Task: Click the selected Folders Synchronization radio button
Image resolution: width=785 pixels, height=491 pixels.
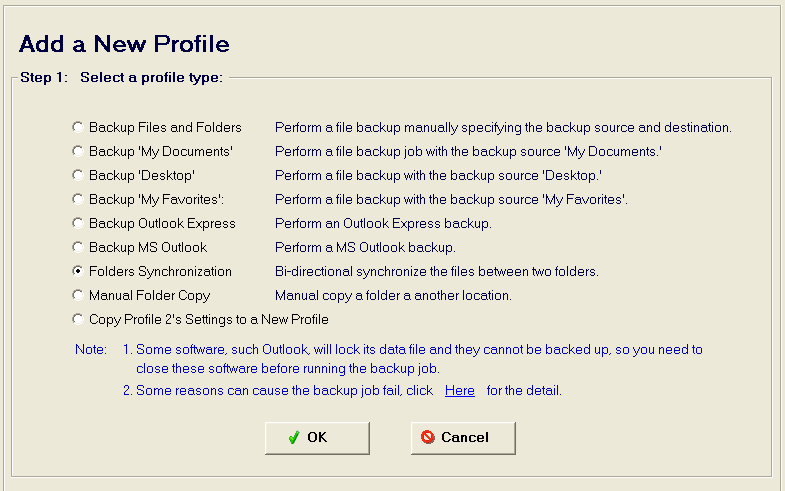Action: (x=78, y=271)
